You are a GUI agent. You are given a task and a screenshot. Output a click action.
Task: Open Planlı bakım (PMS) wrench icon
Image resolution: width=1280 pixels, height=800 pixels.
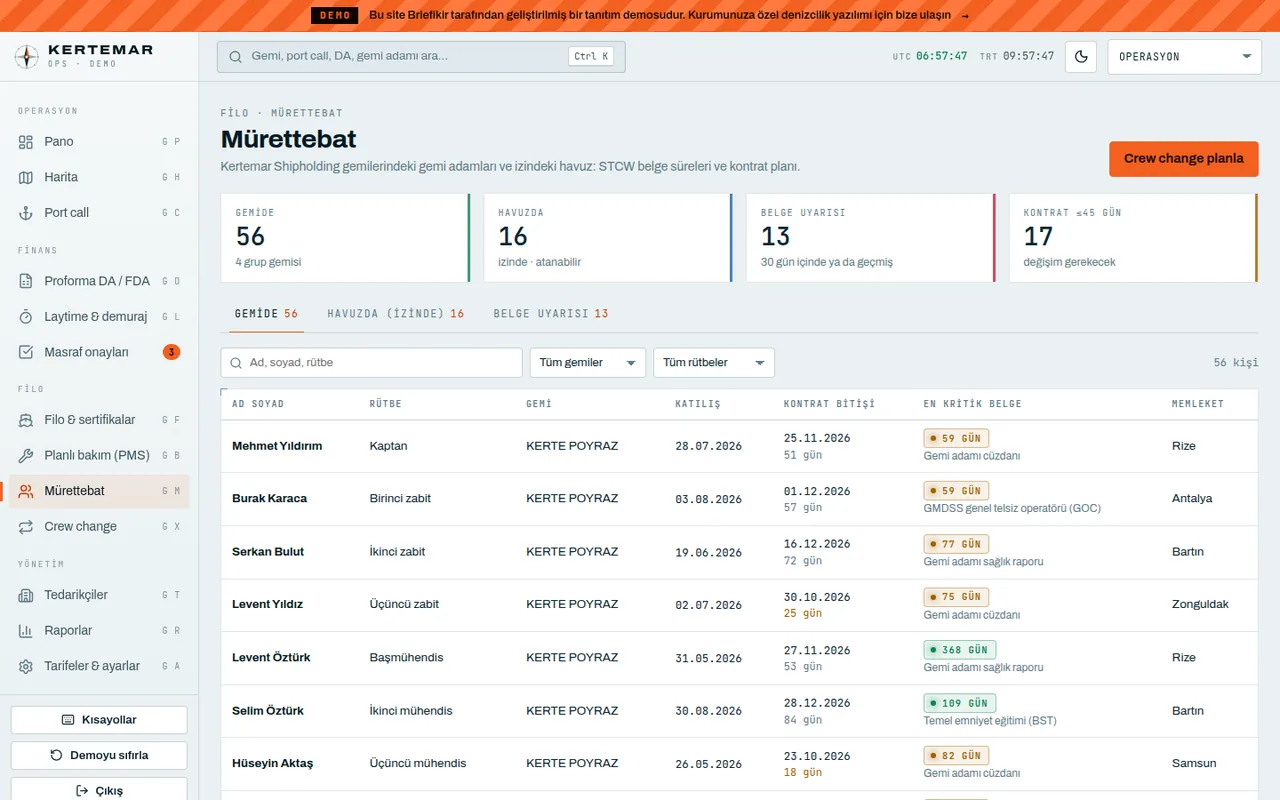point(26,456)
